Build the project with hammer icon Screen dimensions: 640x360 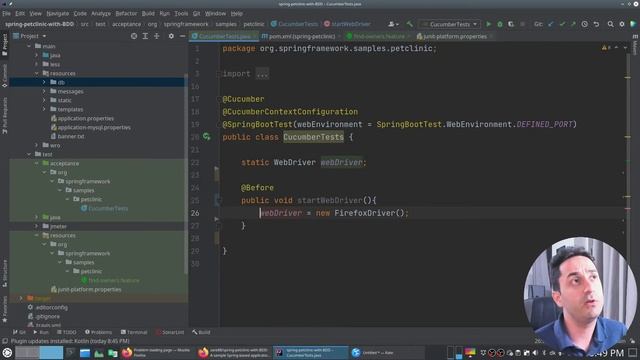tap(409, 24)
